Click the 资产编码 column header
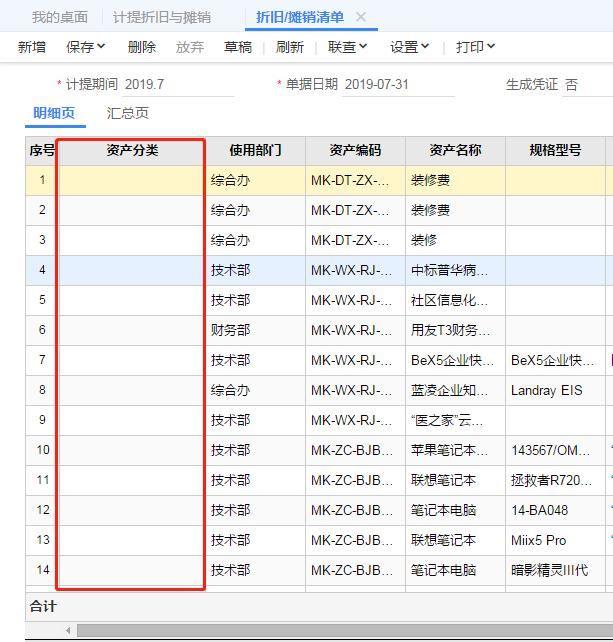The width and height of the screenshot is (613, 642). [x=355, y=150]
